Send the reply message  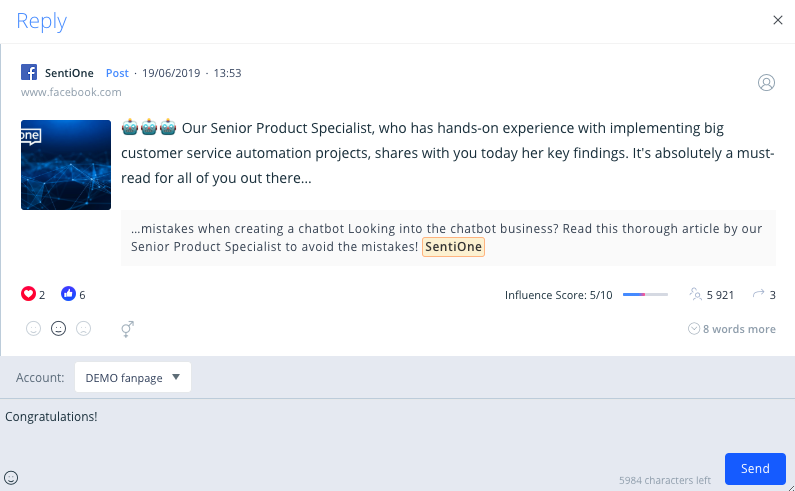point(755,469)
